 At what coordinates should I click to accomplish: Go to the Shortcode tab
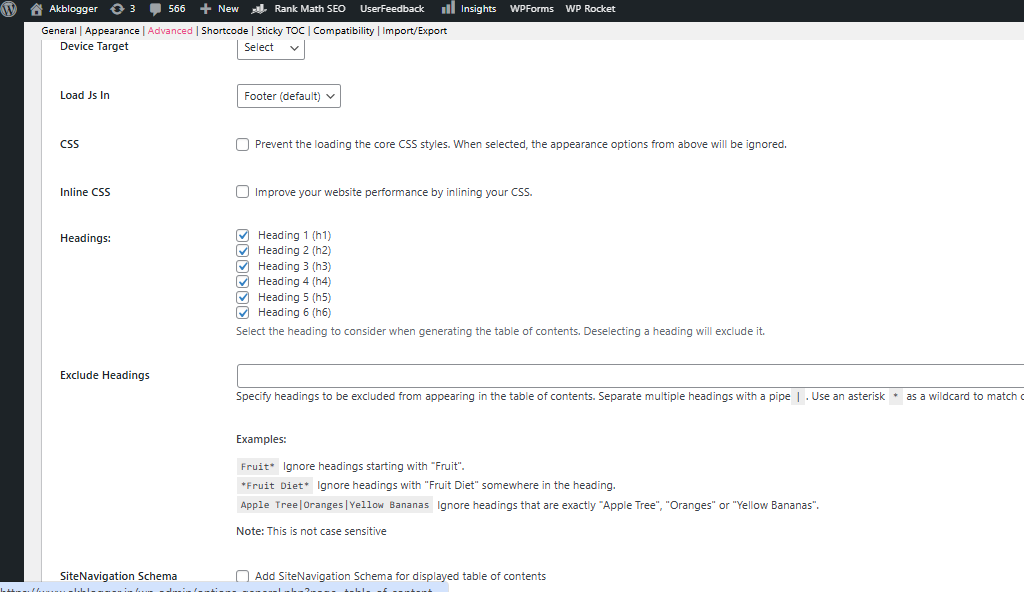point(225,31)
